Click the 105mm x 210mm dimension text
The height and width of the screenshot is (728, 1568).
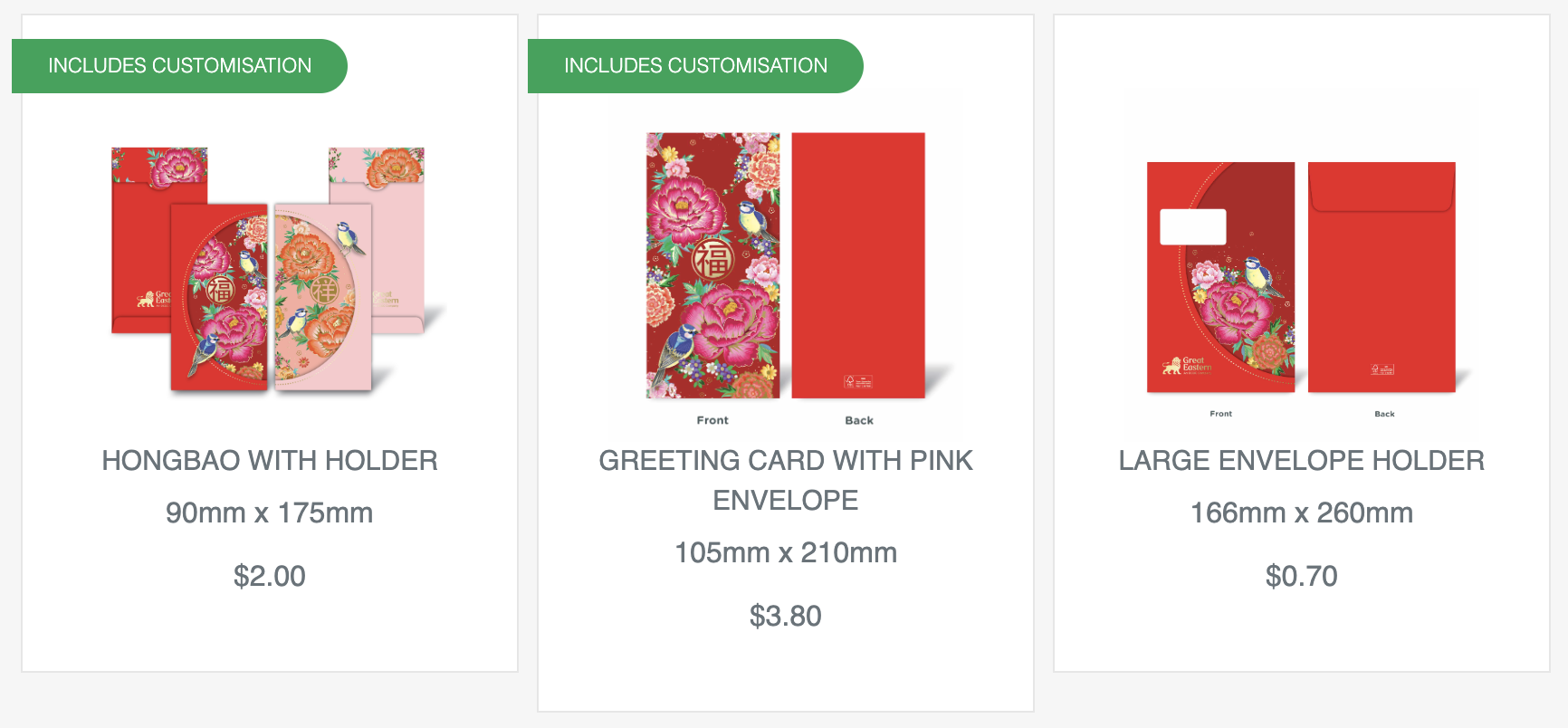coord(786,553)
